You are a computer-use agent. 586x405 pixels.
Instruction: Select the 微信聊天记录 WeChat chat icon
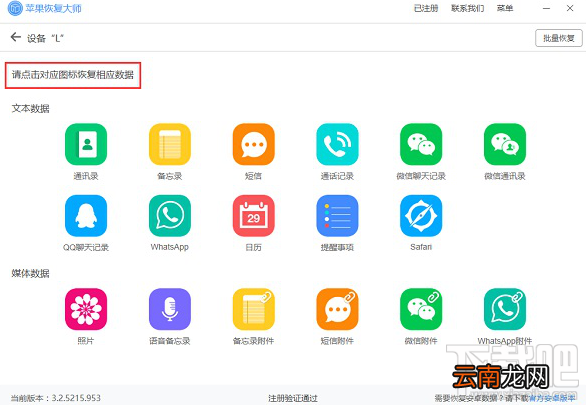[421, 144]
